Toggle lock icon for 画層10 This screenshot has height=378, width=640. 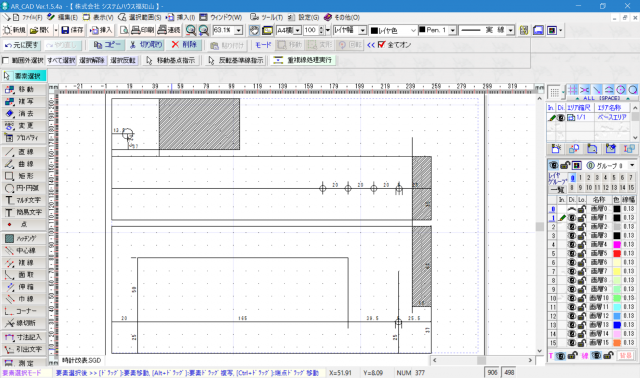click(581, 298)
